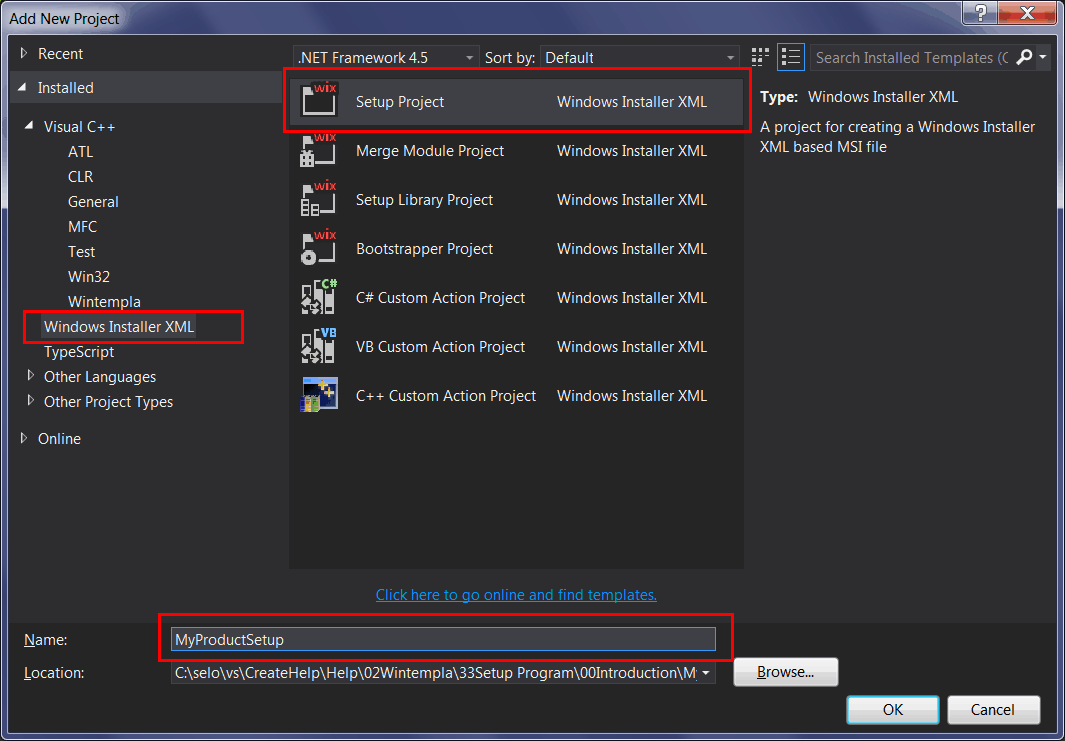
Task: Select the Visual C++ tree label
Action: [79, 126]
